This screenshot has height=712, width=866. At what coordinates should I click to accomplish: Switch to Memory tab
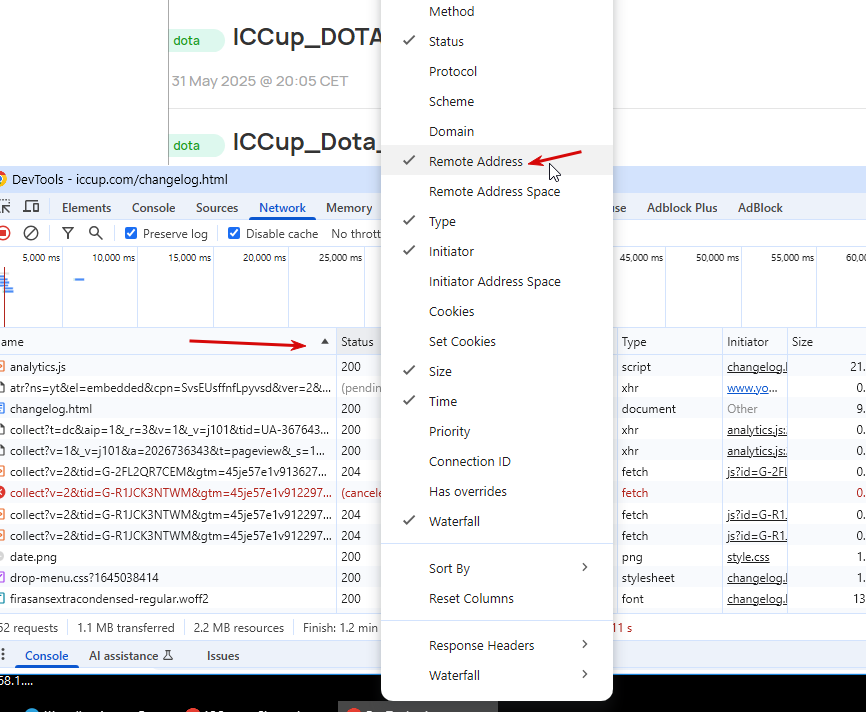tap(349, 208)
